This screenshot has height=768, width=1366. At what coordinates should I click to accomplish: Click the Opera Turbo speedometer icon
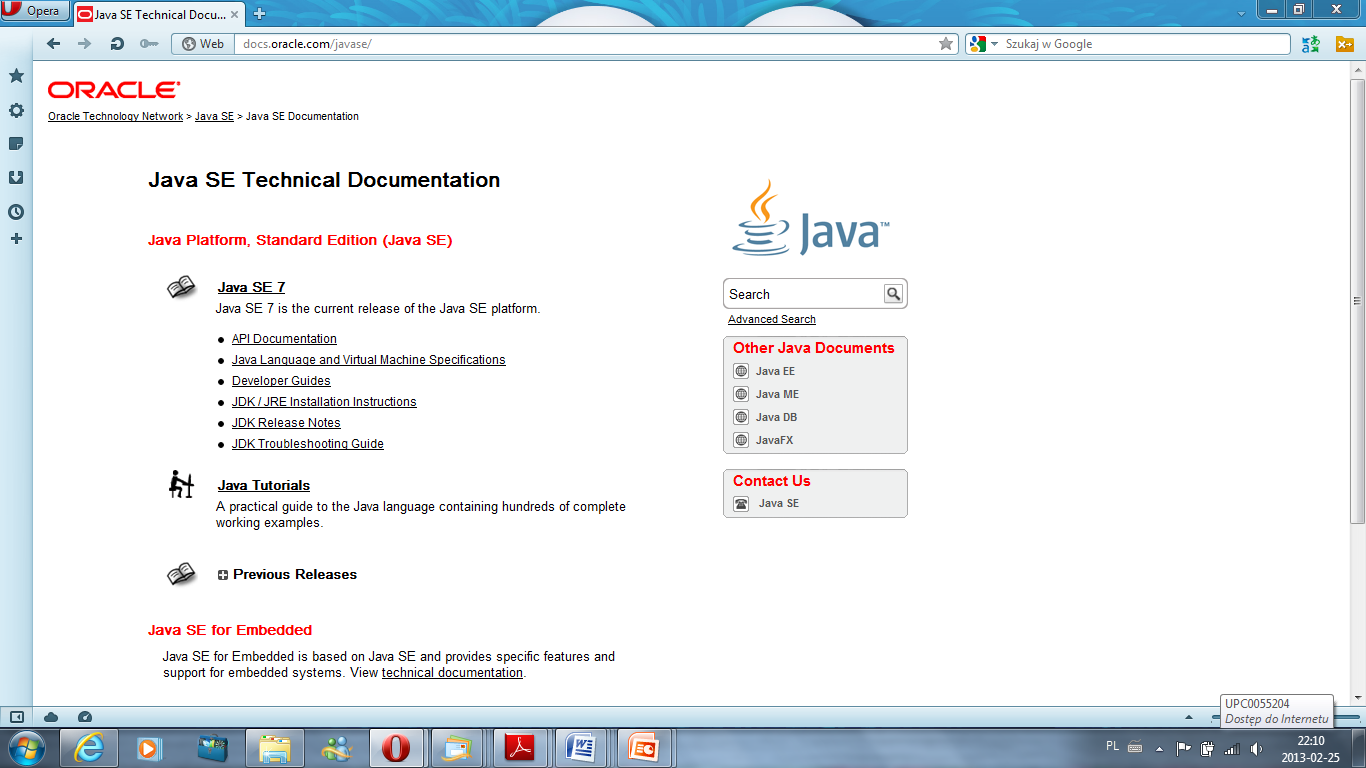click(84, 717)
